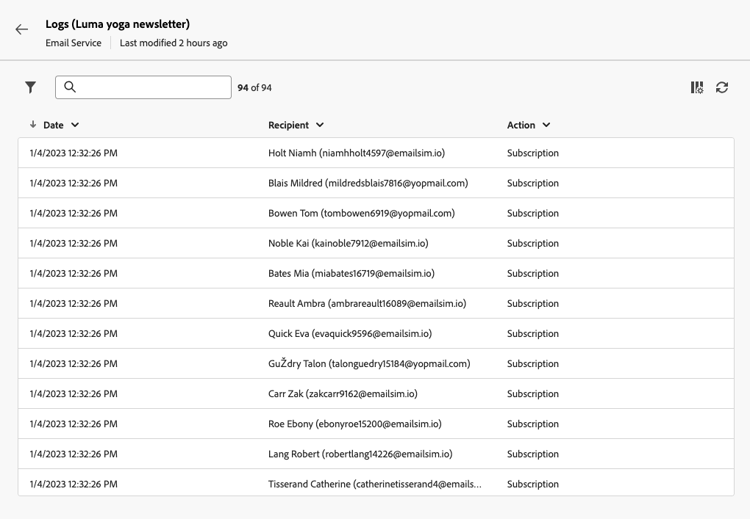The height and width of the screenshot is (519, 750).
Task: Open the filter funnel icon
Action: tap(31, 88)
